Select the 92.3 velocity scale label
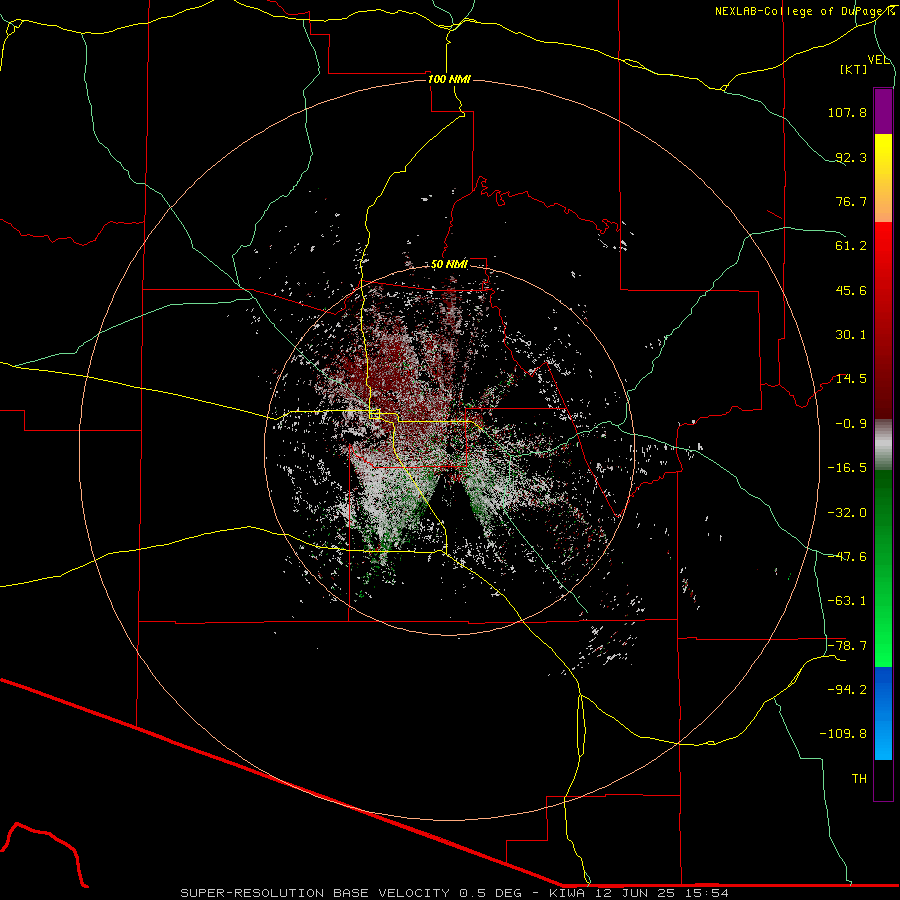 851,157
